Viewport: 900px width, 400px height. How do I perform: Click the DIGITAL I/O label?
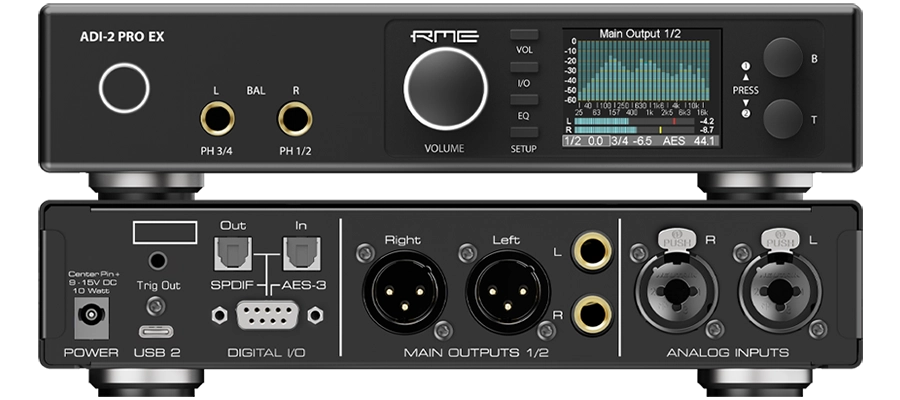click(266, 352)
